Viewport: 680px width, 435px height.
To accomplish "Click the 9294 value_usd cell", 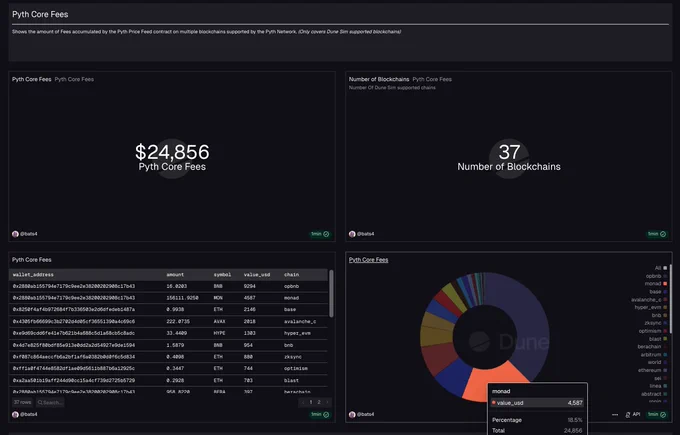I will 249,286.
